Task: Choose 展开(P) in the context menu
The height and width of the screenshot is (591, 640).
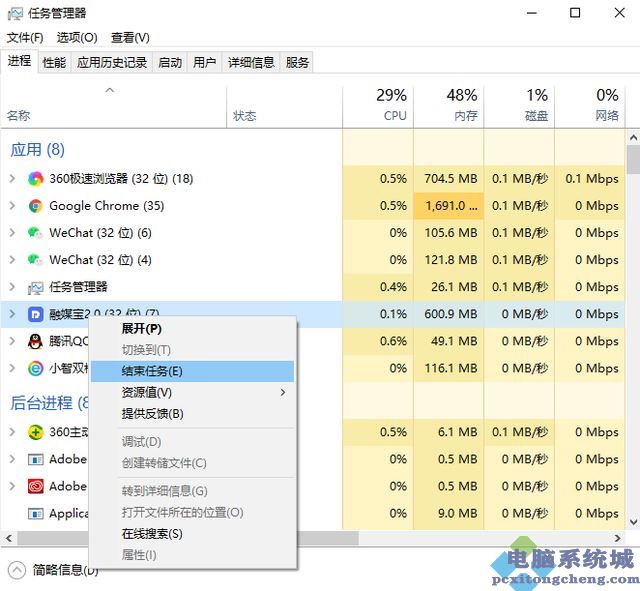Action: click(x=192, y=329)
